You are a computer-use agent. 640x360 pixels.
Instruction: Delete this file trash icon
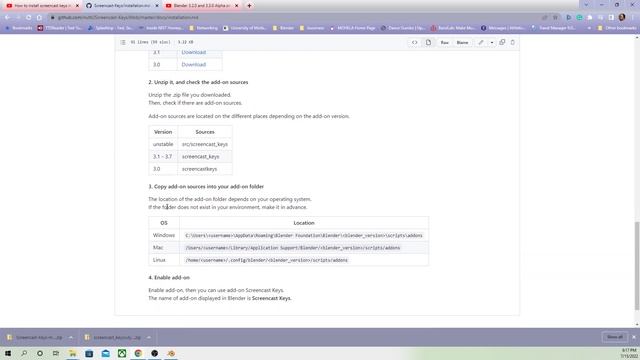tap(513, 42)
